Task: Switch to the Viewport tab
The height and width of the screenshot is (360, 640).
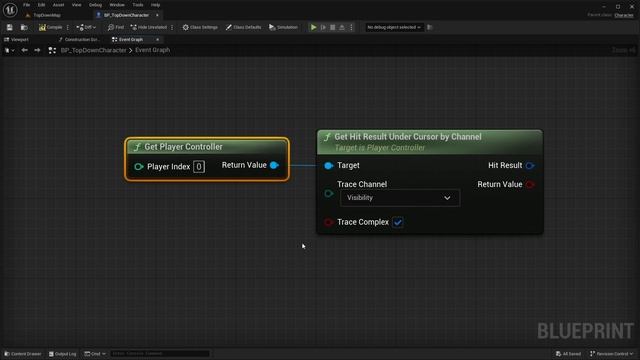Action: point(16,40)
